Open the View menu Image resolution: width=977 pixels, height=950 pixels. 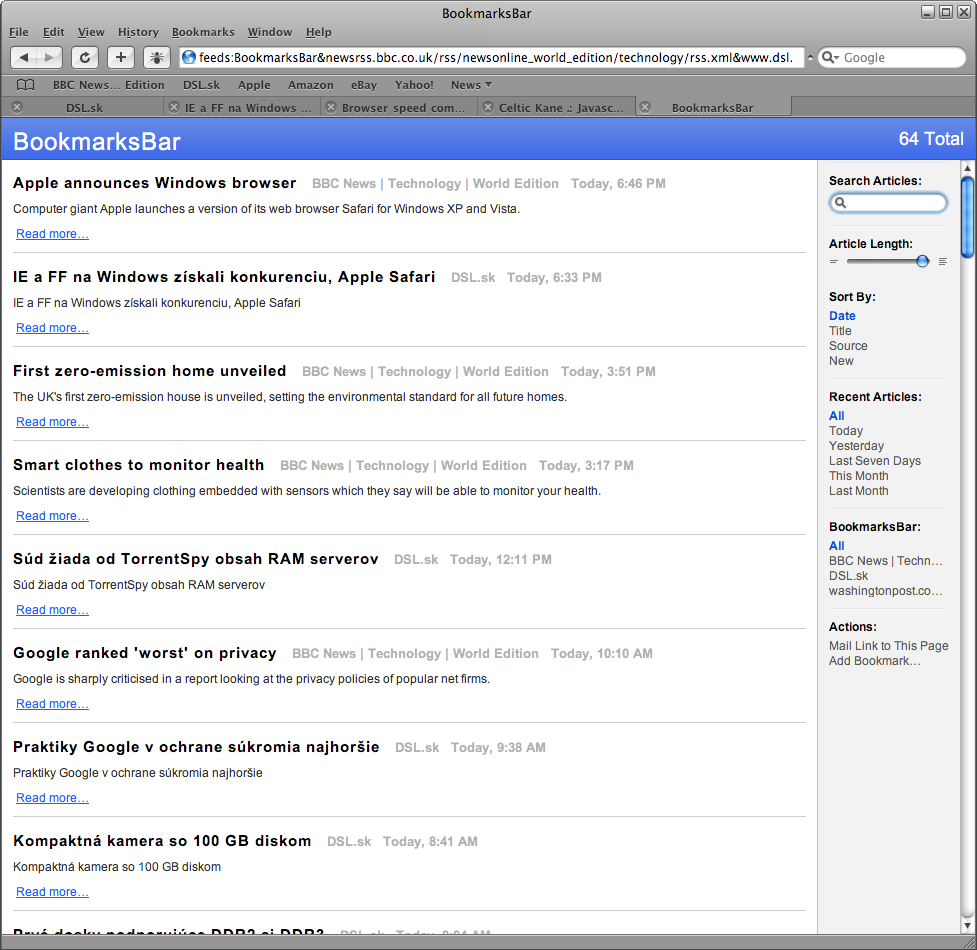click(91, 32)
